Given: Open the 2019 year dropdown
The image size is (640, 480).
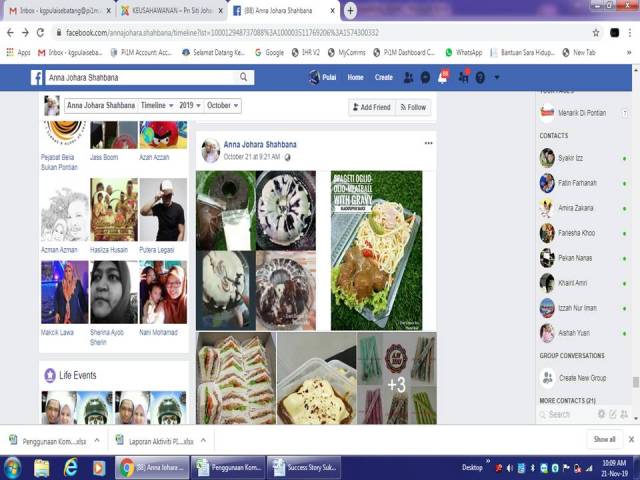Looking at the screenshot, I should coord(189,105).
